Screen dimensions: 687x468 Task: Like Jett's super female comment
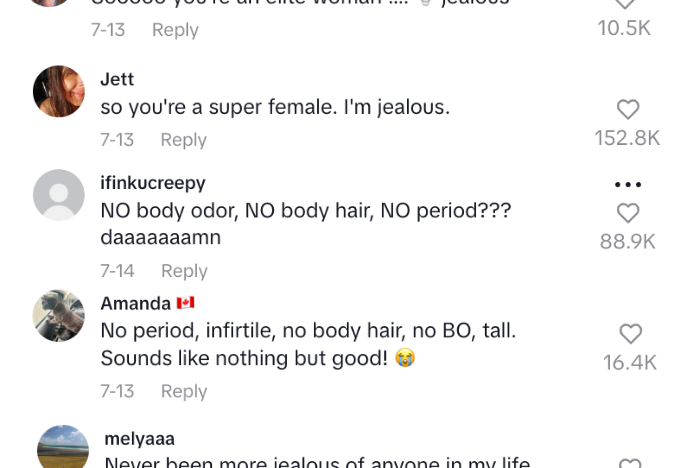click(x=627, y=110)
